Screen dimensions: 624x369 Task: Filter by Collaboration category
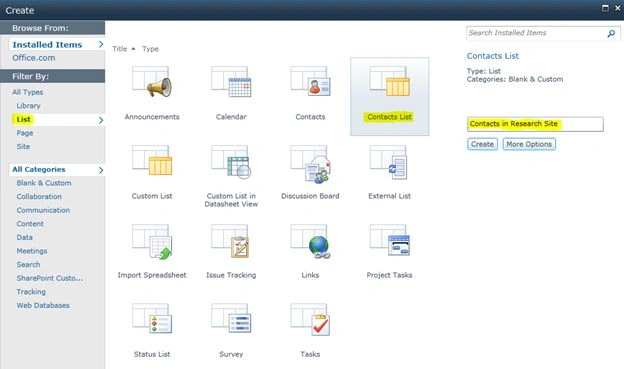tap(39, 196)
